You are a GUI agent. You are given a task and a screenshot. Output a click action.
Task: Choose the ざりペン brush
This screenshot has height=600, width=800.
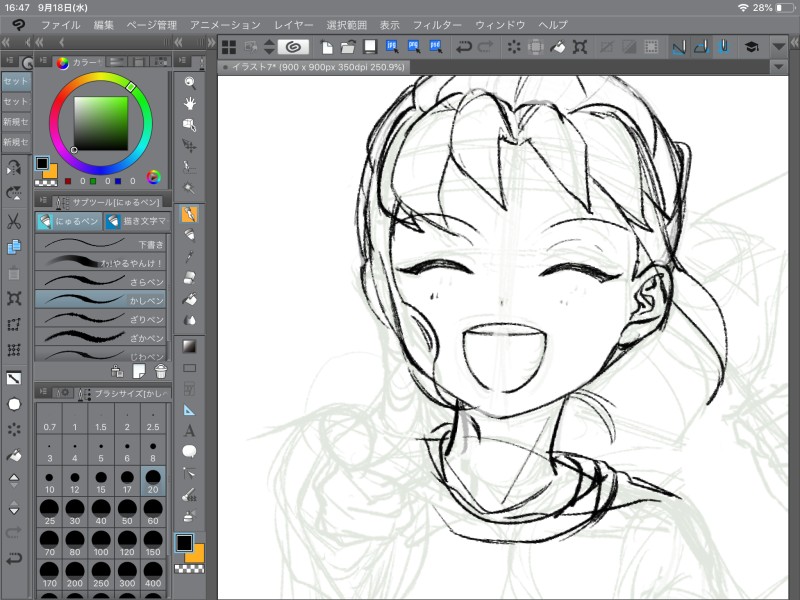coord(101,318)
